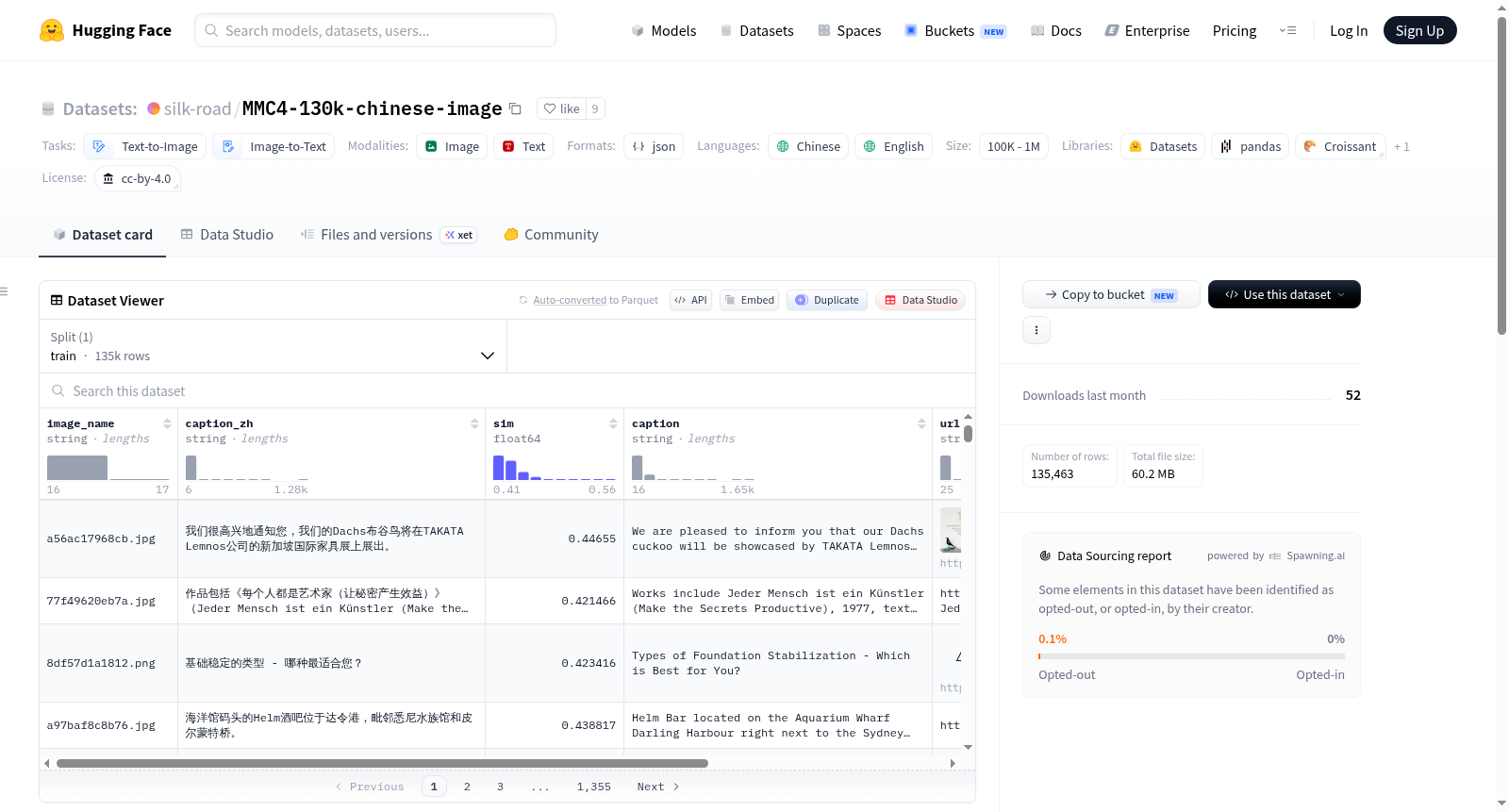The height and width of the screenshot is (812, 1509).
Task: Click the Duplicate button
Action: click(x=826, y=300)
